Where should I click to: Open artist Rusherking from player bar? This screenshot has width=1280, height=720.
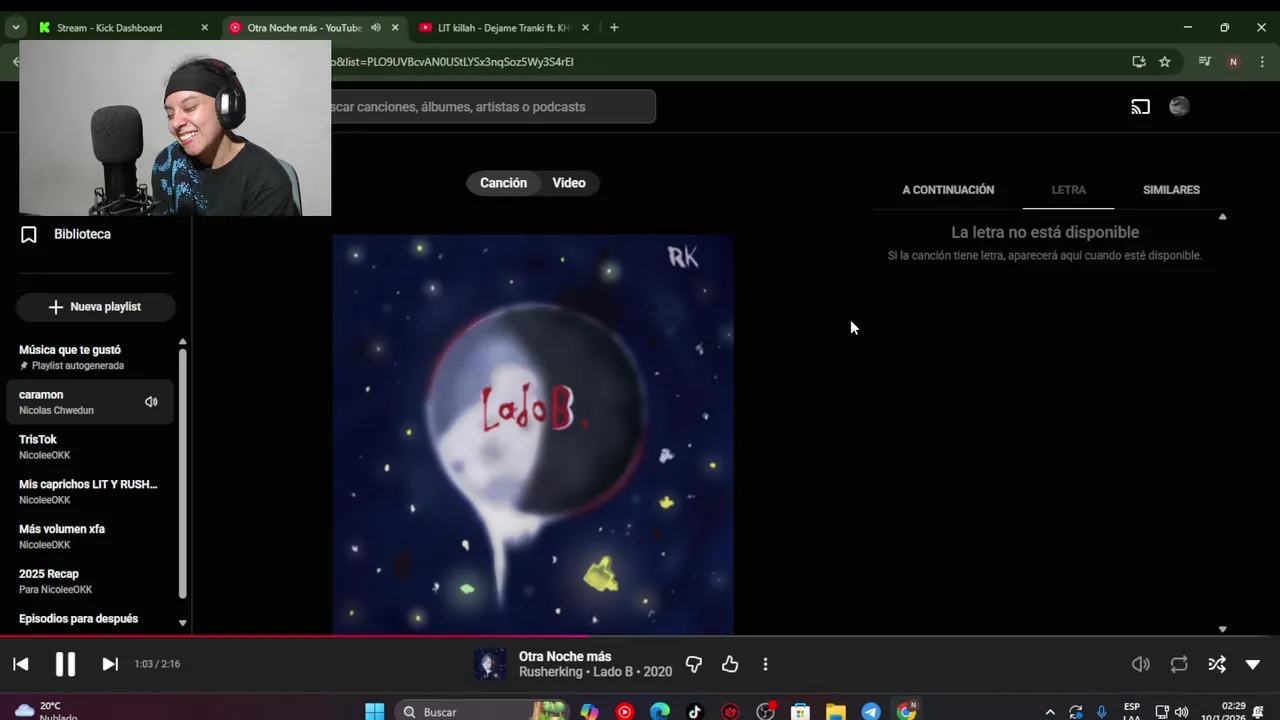coord(550,672)
